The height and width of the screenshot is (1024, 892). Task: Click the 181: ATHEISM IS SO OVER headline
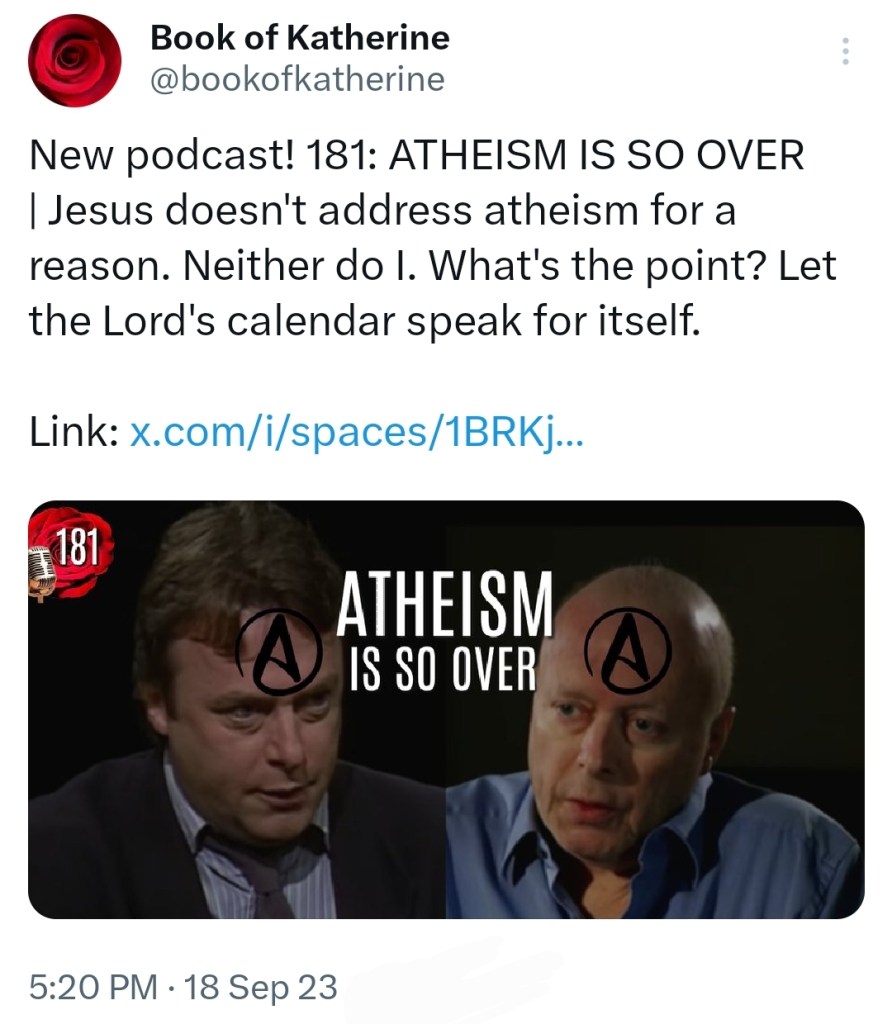point(554,155)
